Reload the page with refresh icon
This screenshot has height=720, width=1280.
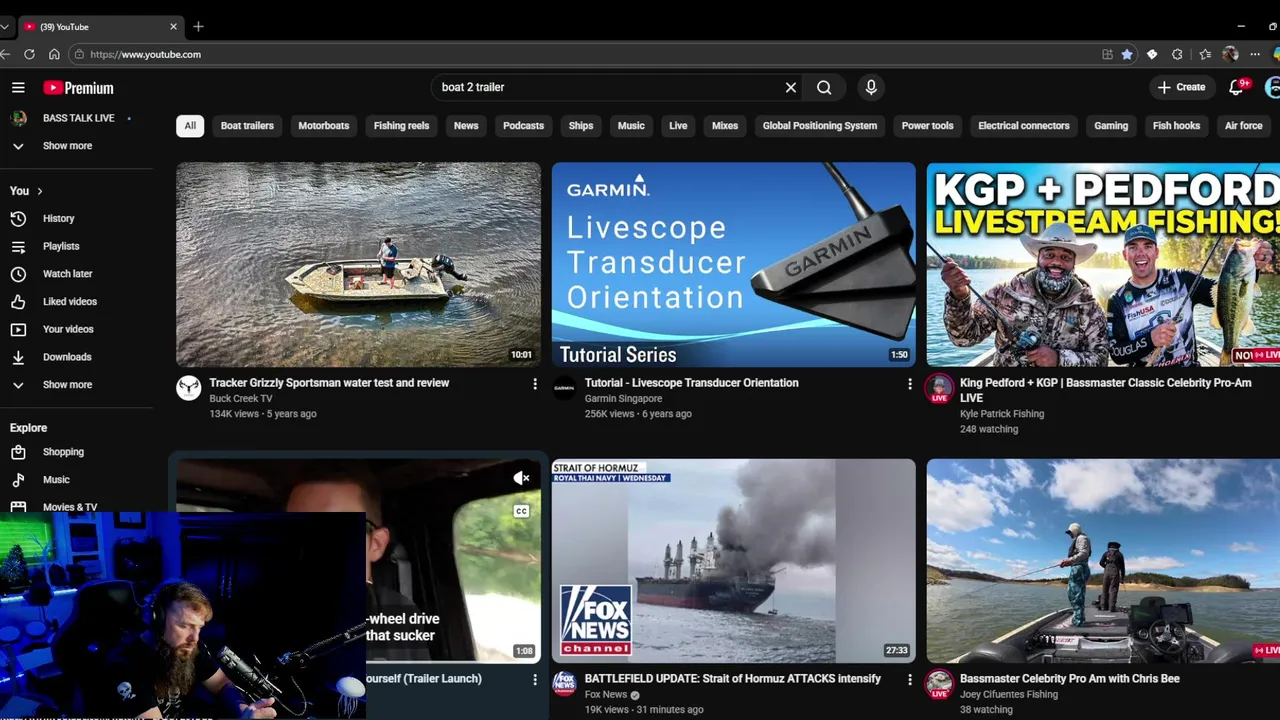coord(29,54)
